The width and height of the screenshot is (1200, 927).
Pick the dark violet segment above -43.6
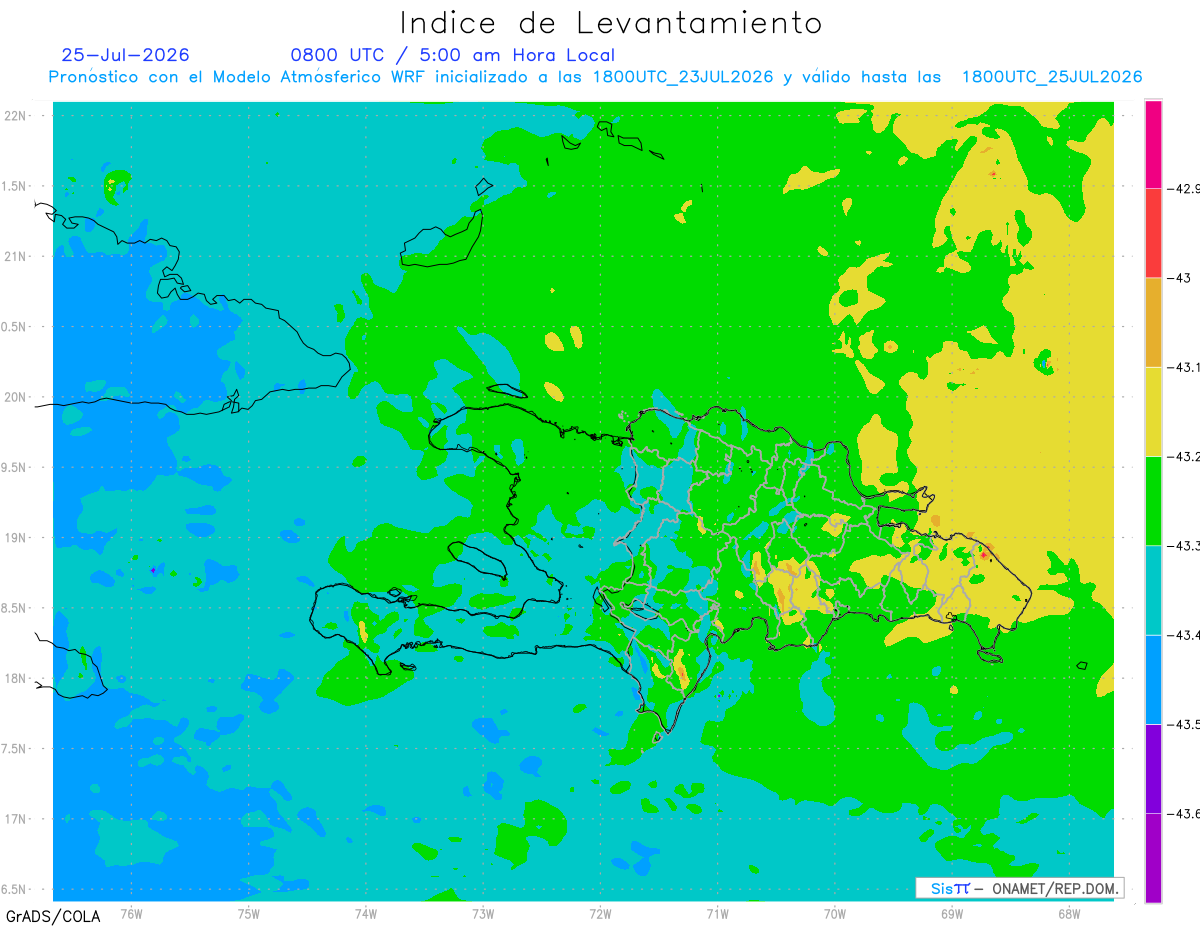coord(1153,768)
